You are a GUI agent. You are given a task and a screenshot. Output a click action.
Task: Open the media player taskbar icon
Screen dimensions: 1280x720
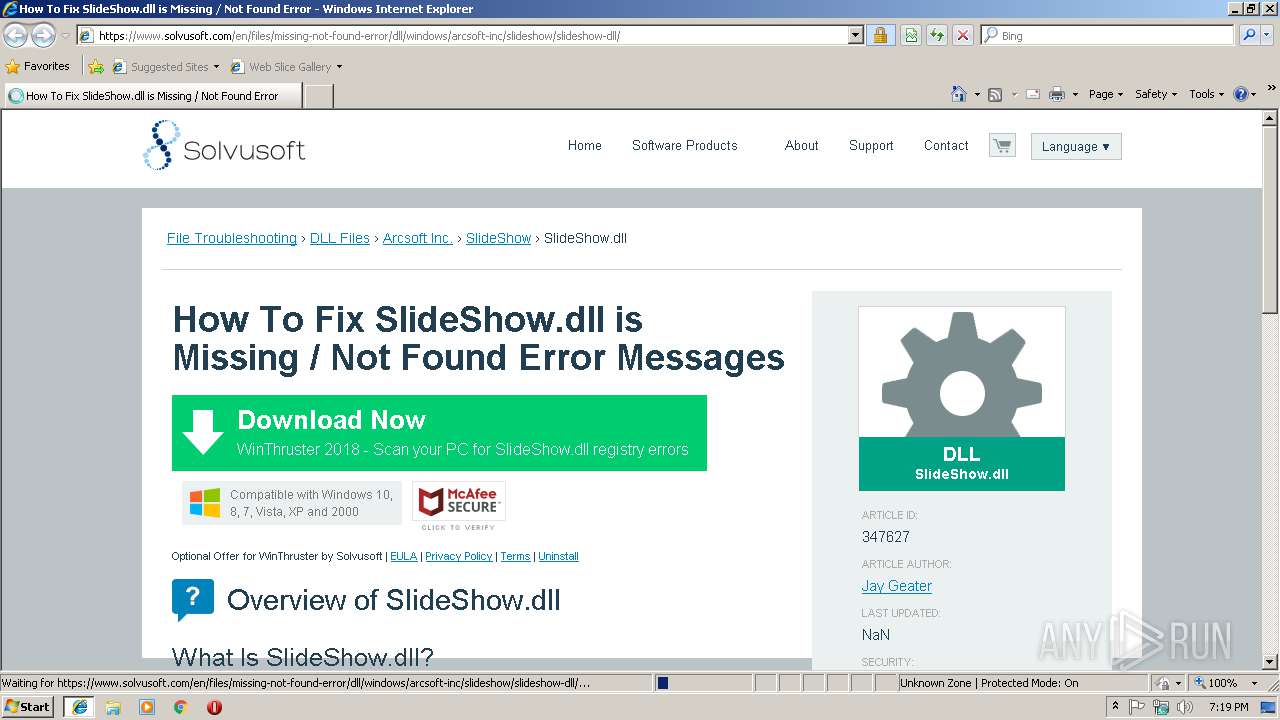[x=147, y=707]
